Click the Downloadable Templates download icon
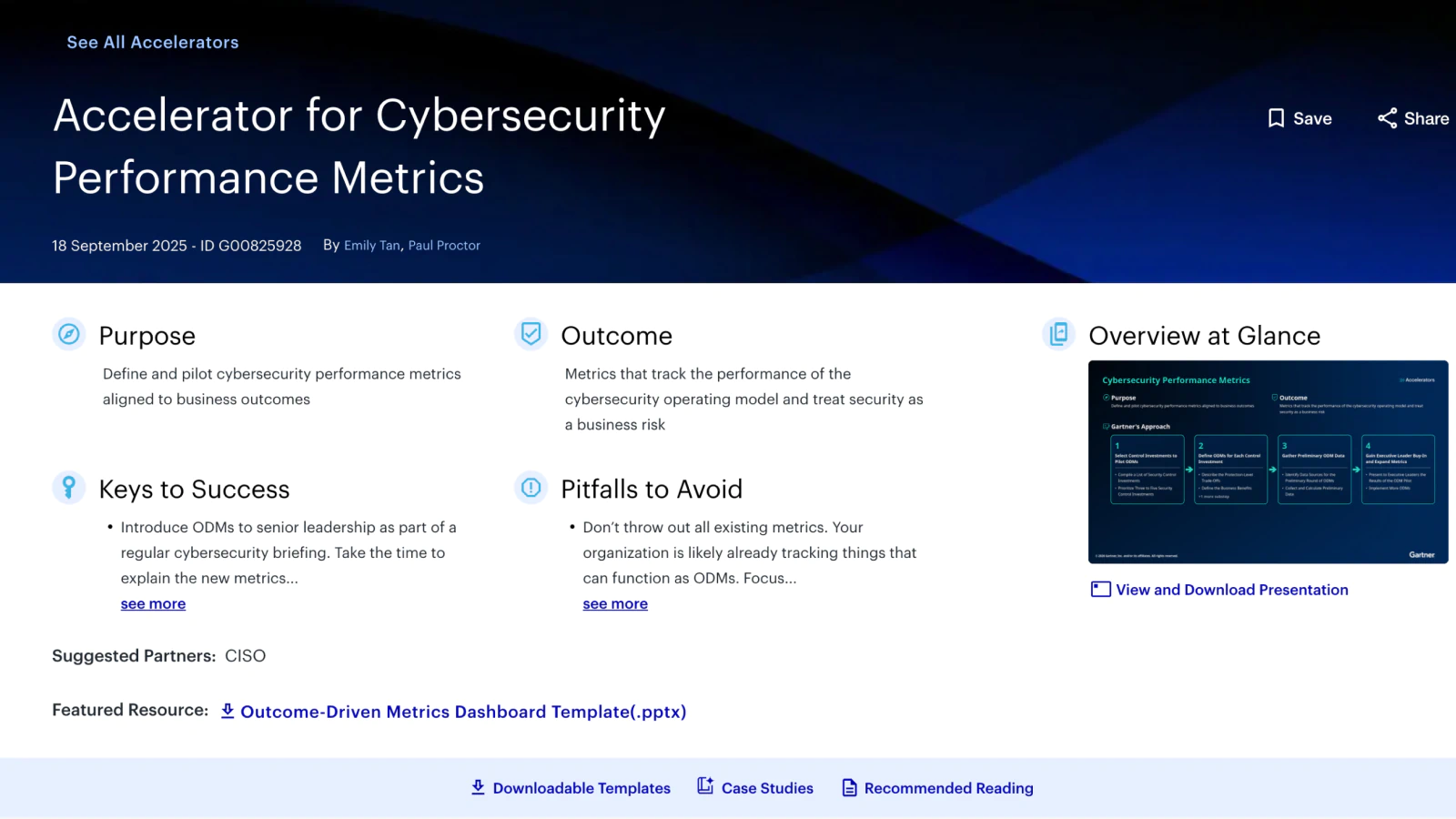Screen dimensions: 1456x819 tap(477, 787)
